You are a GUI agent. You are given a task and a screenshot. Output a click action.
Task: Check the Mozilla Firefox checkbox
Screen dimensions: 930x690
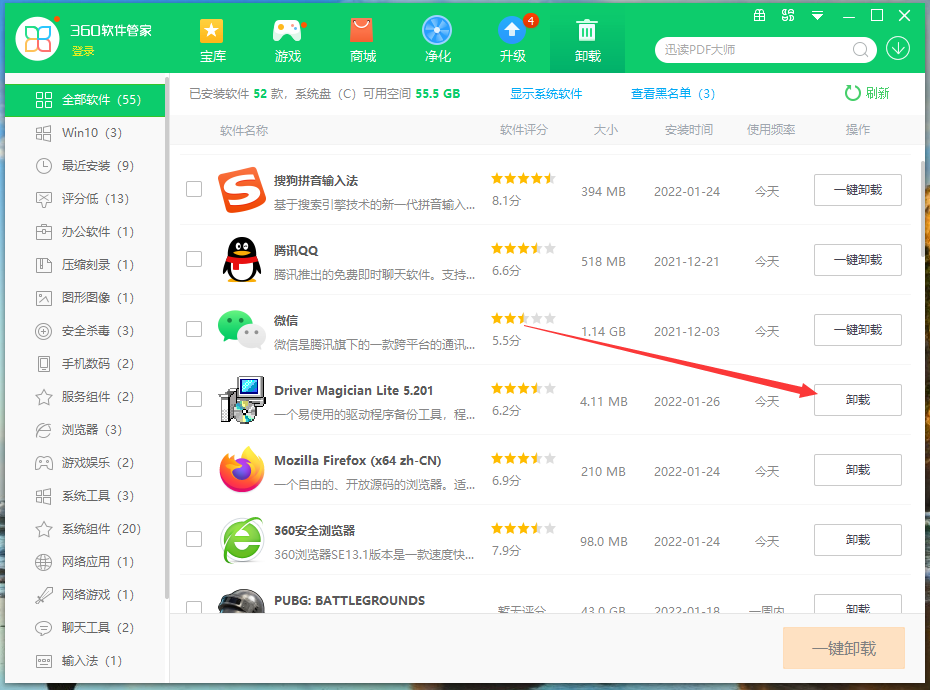pos(194,469)
